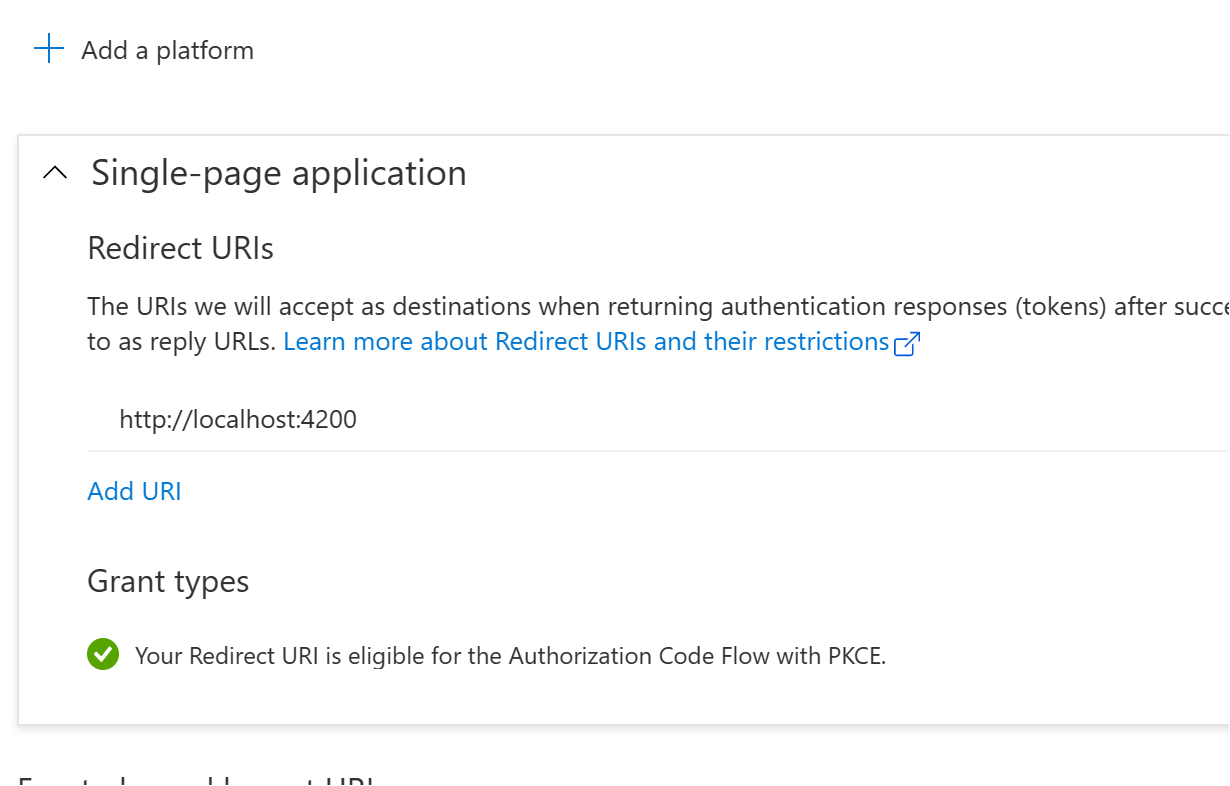Click the green success indicator beside the PKCE message
The height and width of the screenshot is (786, 1230).
click(103, 655)
